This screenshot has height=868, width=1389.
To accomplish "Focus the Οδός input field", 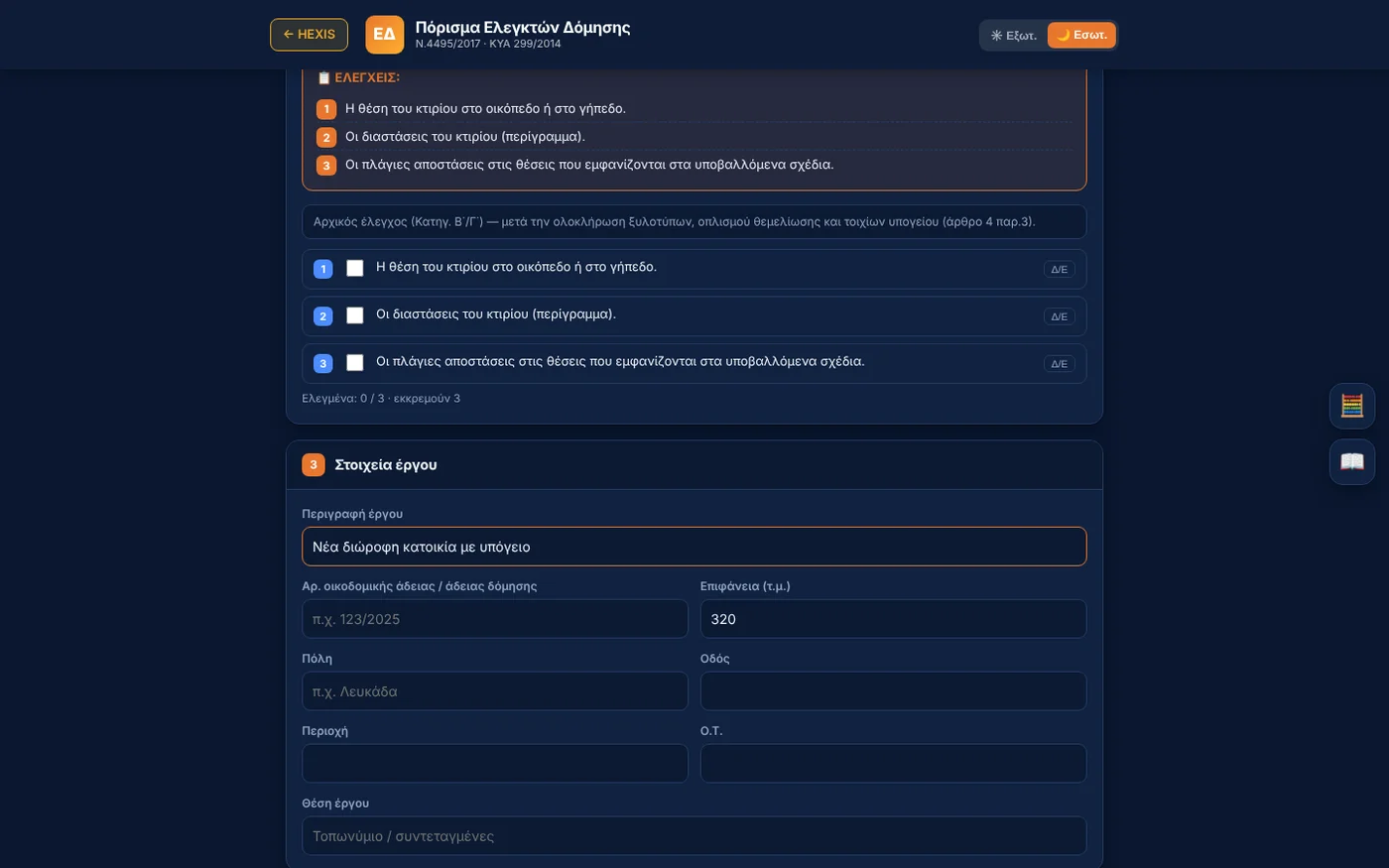I will [x=894, y=691].
